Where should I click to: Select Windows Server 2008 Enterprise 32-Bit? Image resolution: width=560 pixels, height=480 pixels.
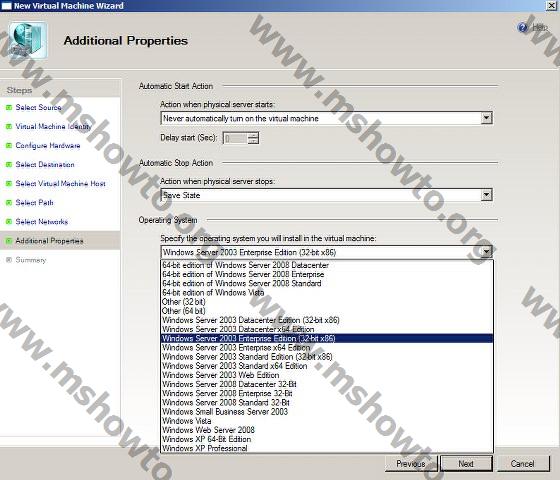327,393
